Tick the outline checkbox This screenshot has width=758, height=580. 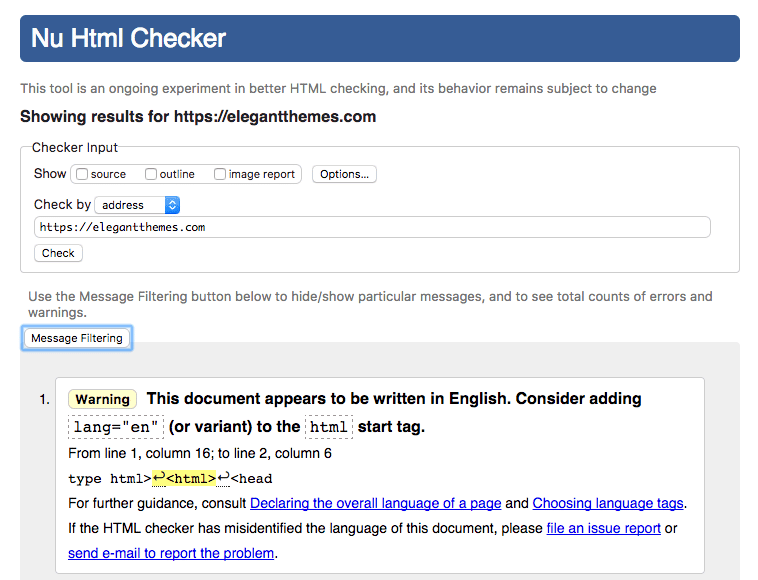click(x=151, y=174)
